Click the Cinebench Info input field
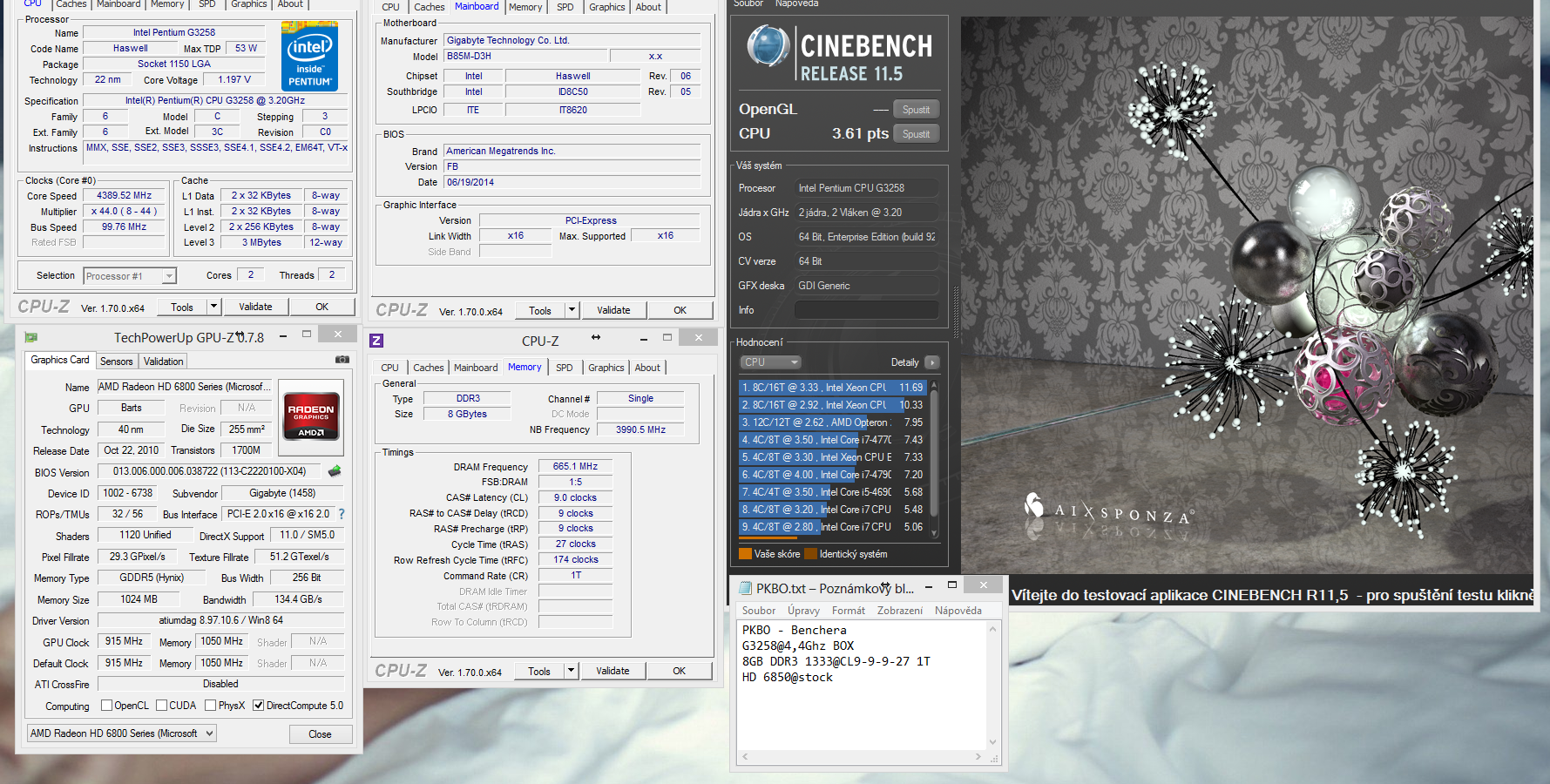 (x=866, y=310)
